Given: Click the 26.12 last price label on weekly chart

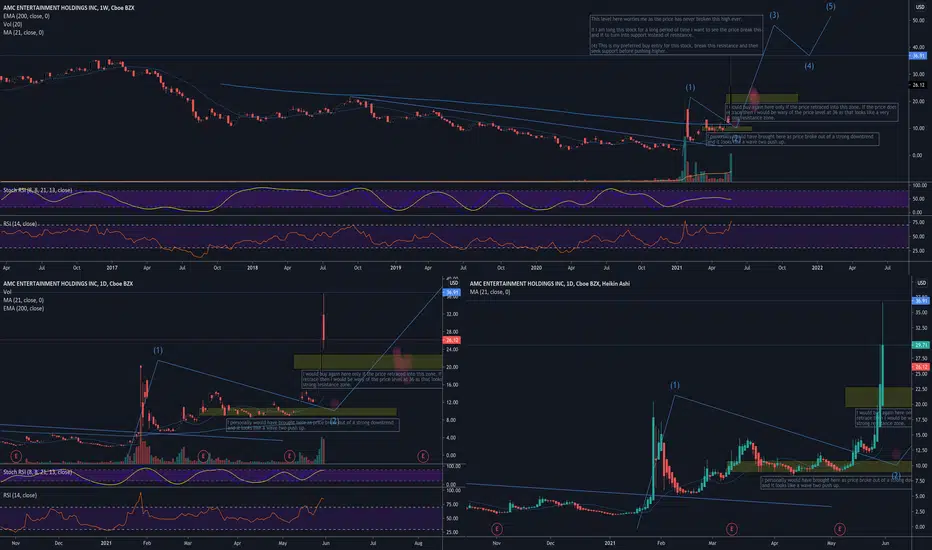Looking at the screenshot, I should point(918,85).
